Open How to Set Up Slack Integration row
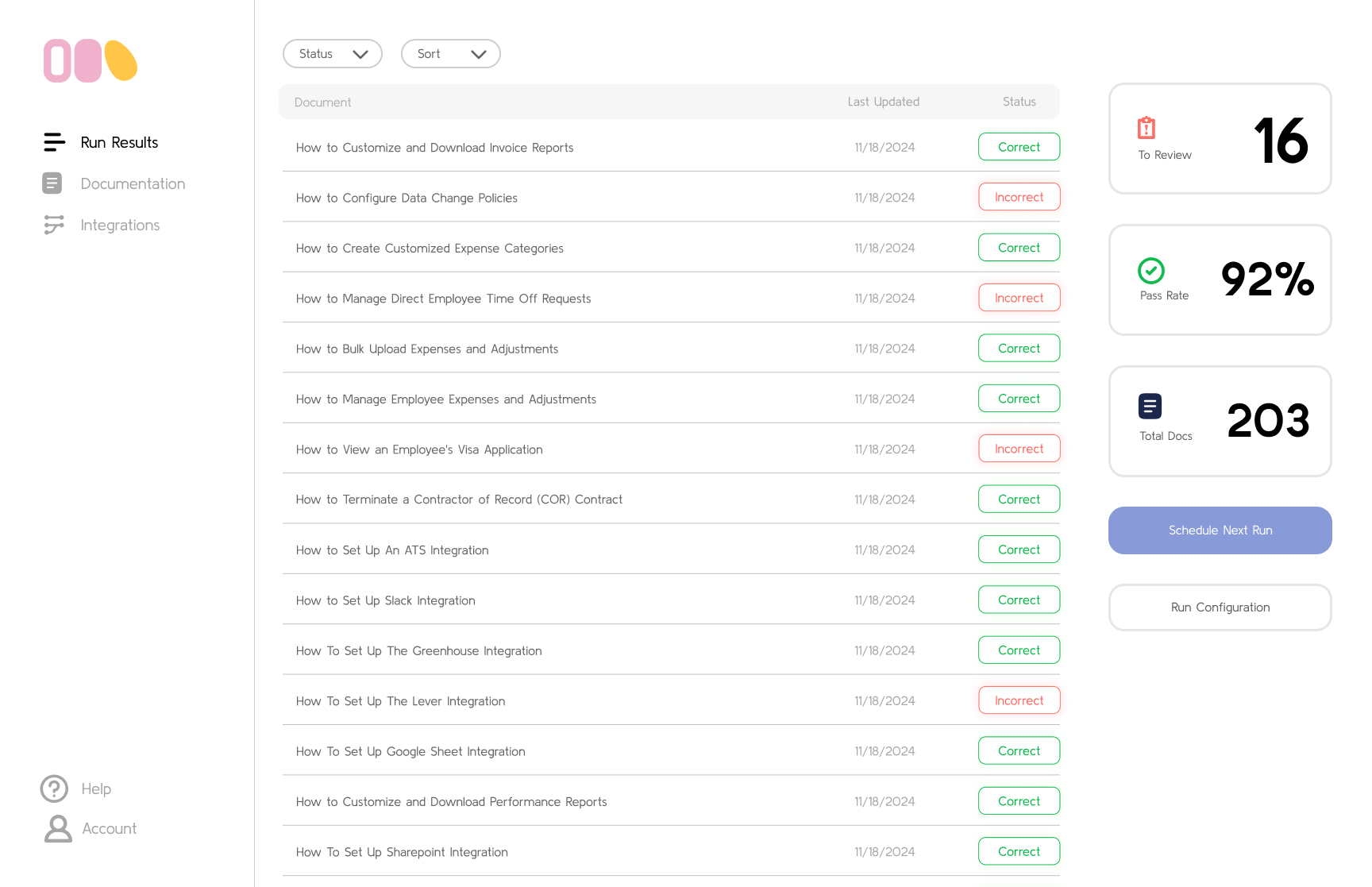 pyautogui.click(x=386, y=600)
